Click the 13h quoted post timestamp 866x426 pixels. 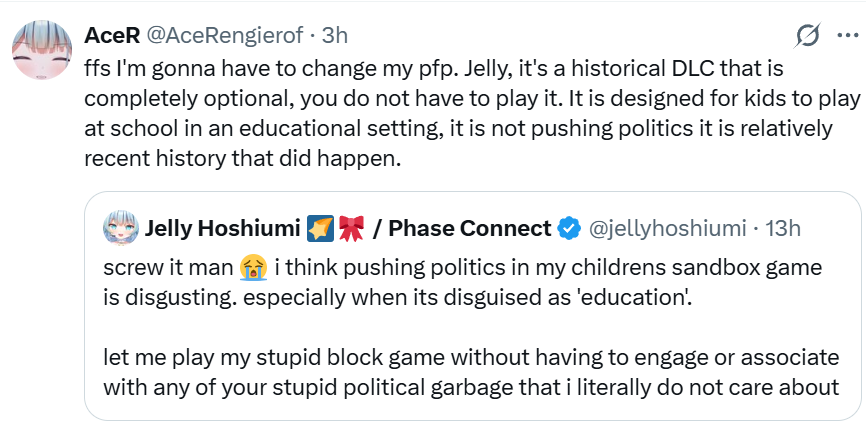[x=782, y=229]
